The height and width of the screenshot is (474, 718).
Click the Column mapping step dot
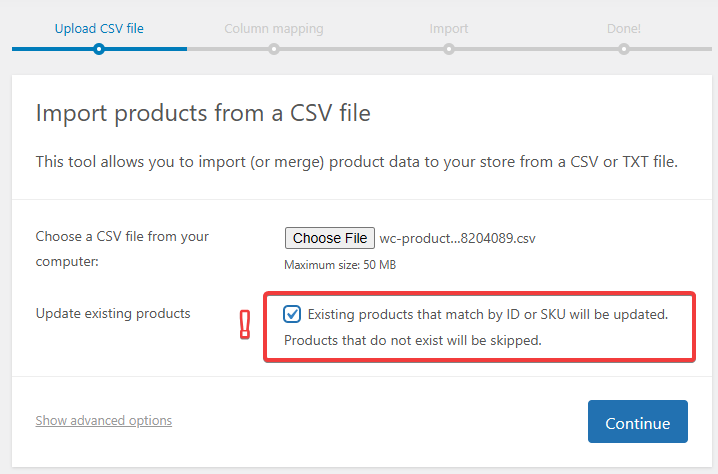(x=274, y=48)
